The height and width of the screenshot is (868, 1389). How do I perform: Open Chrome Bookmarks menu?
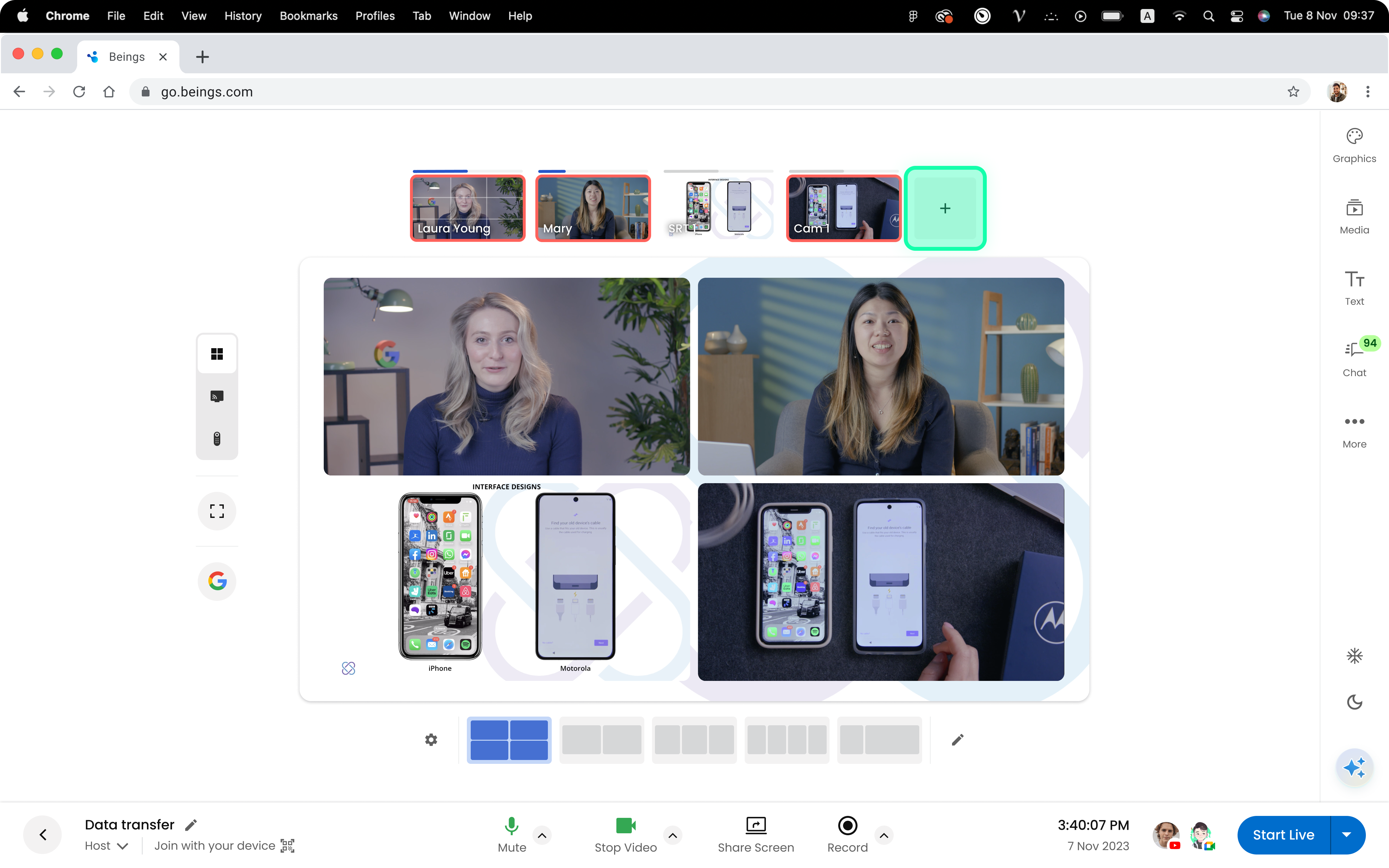[308, 16]
